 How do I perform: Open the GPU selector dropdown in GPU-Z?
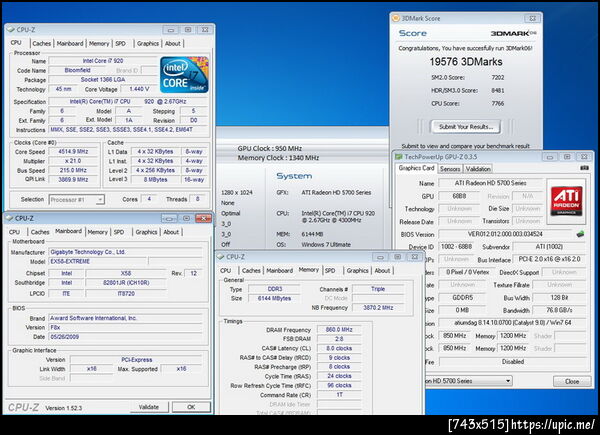[x=470, y=381]
